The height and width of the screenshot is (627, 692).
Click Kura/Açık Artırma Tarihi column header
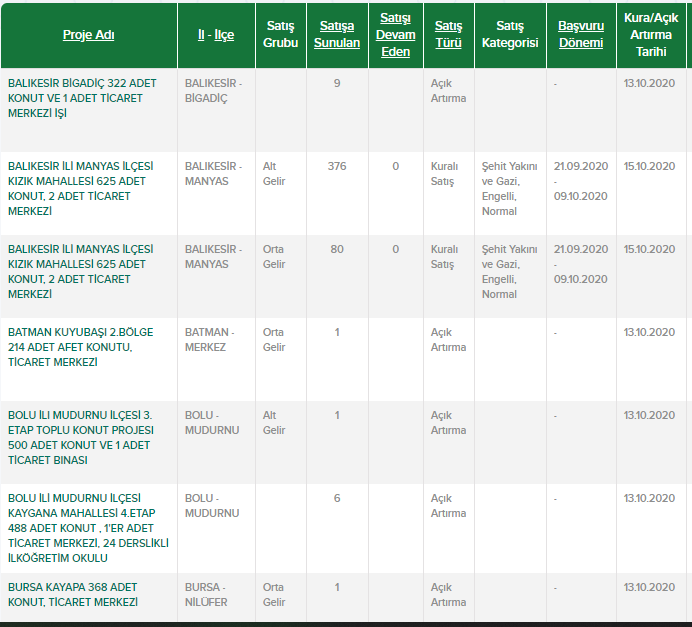pos(650,35)
